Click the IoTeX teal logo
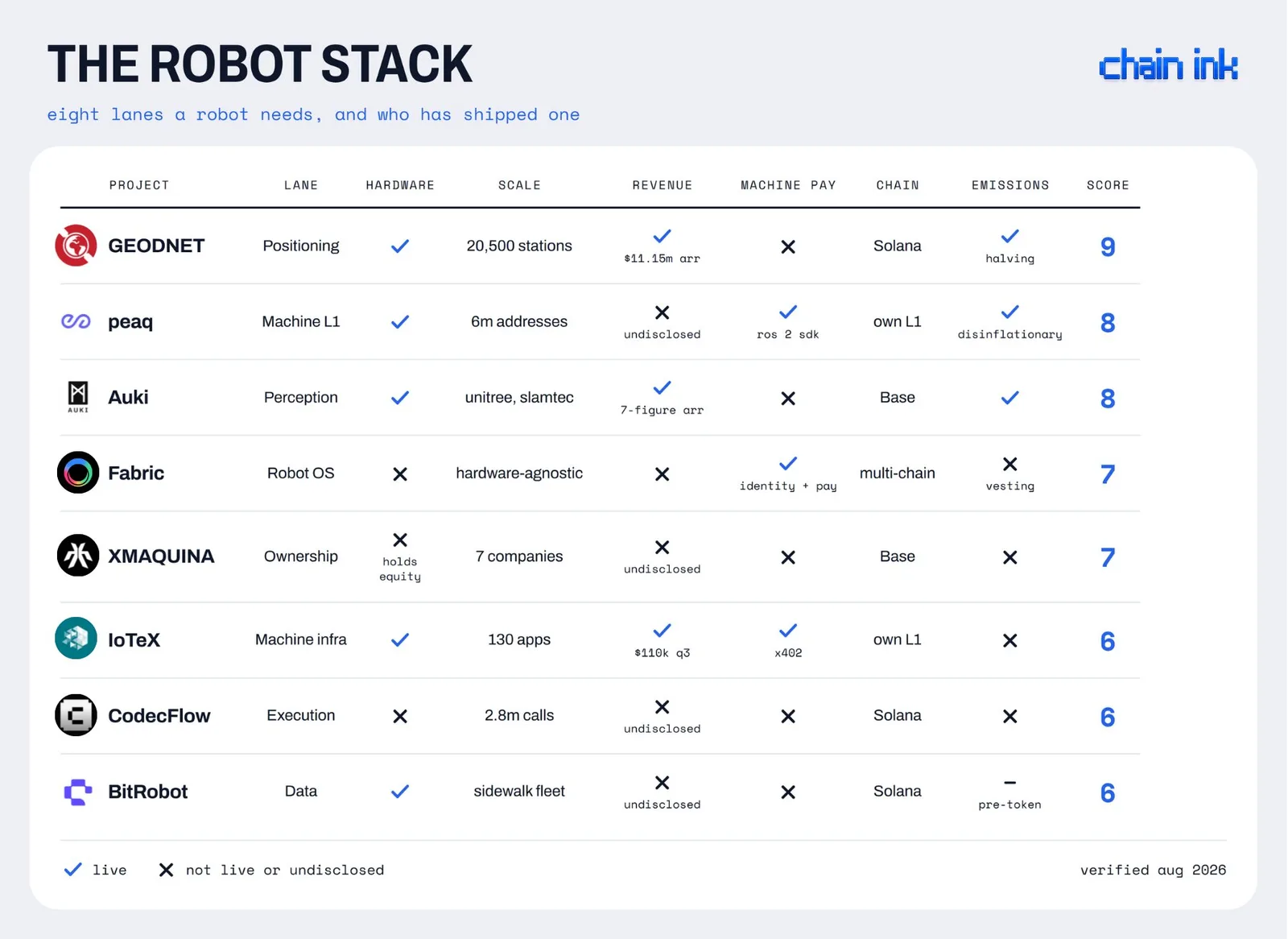The height and width of the screenshot is (939, 1288). point(76,639)
